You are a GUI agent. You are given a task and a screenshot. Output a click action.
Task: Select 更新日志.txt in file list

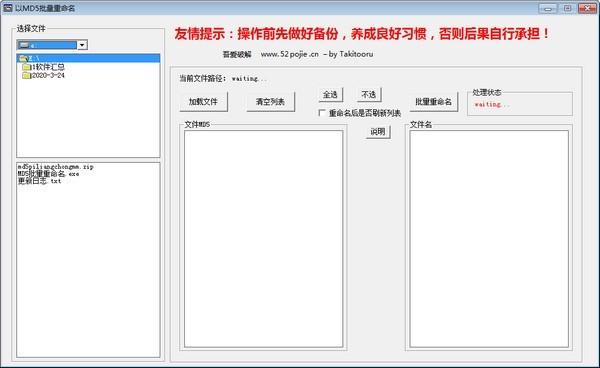pos(39,181)
